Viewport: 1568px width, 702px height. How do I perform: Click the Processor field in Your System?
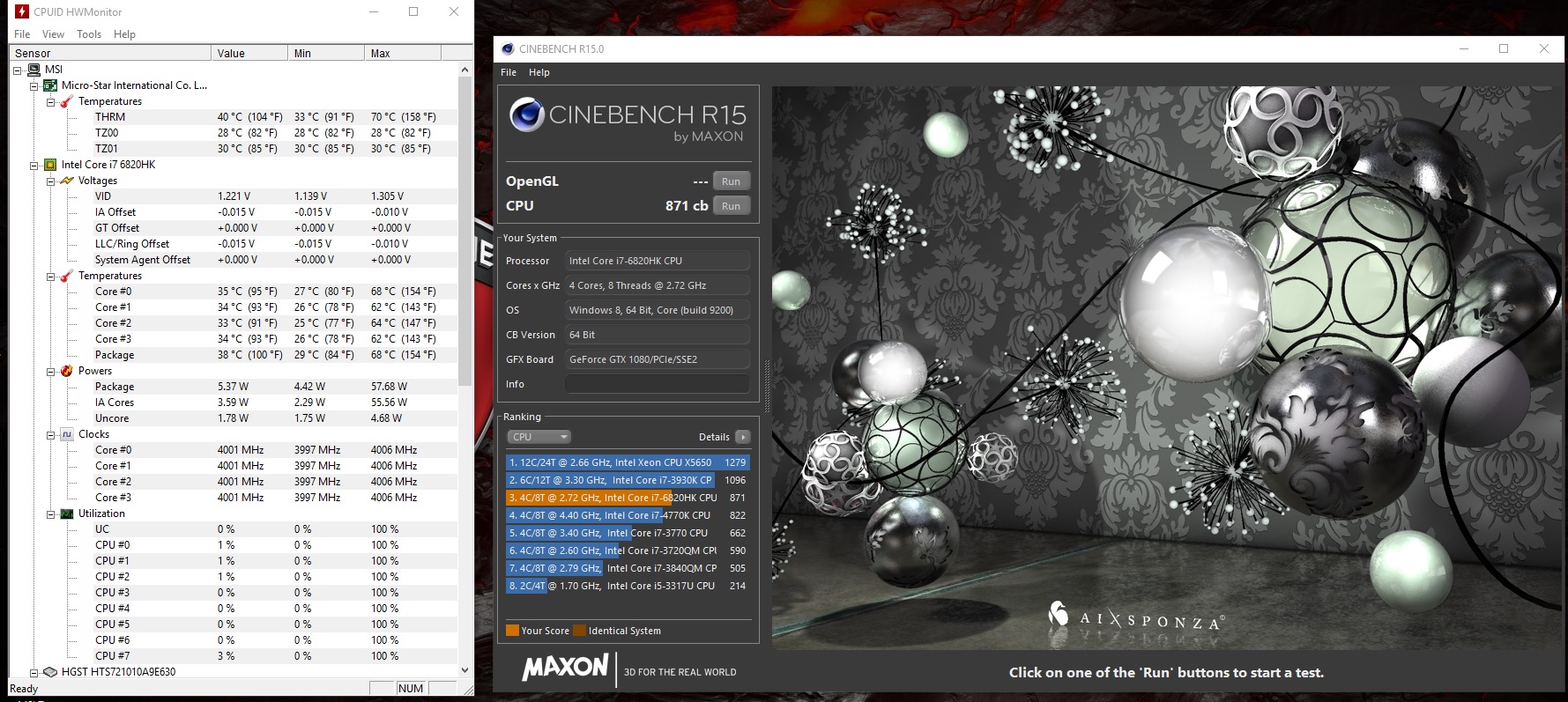click(658, 261)
